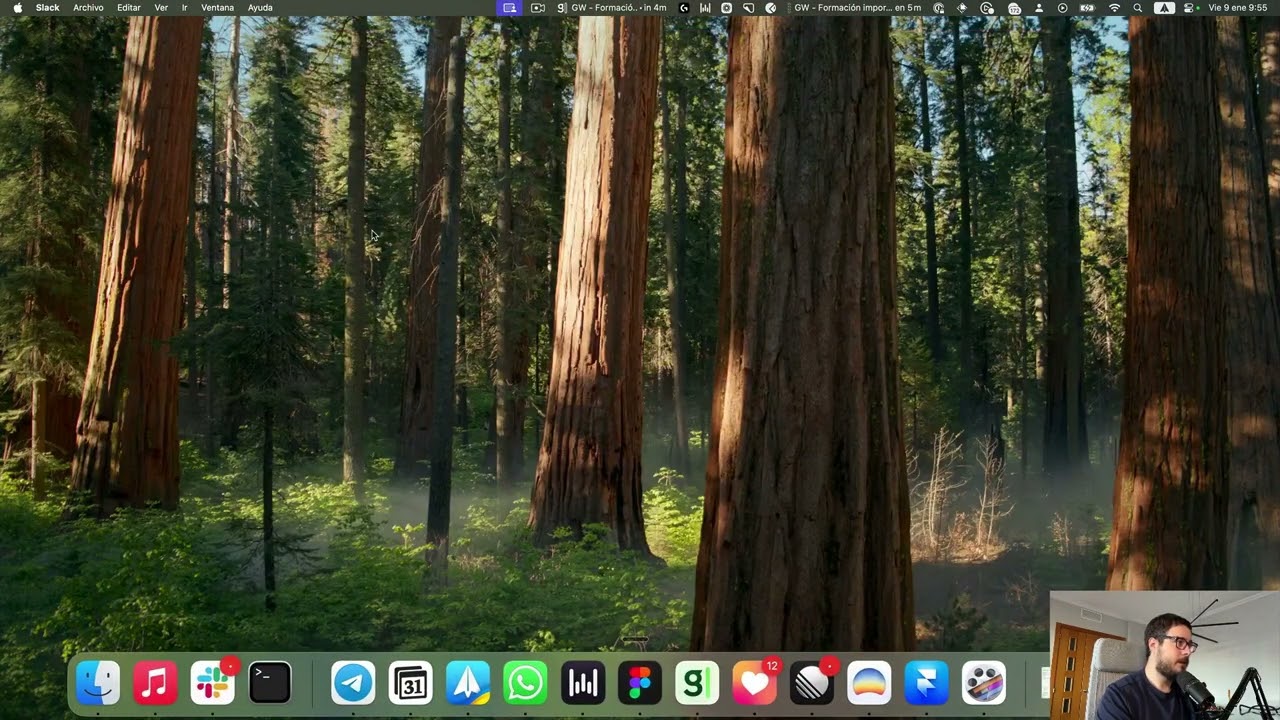Launch Figma from the dock
The height and width of the screenshot is (720, 1280).
click(640, 684)
